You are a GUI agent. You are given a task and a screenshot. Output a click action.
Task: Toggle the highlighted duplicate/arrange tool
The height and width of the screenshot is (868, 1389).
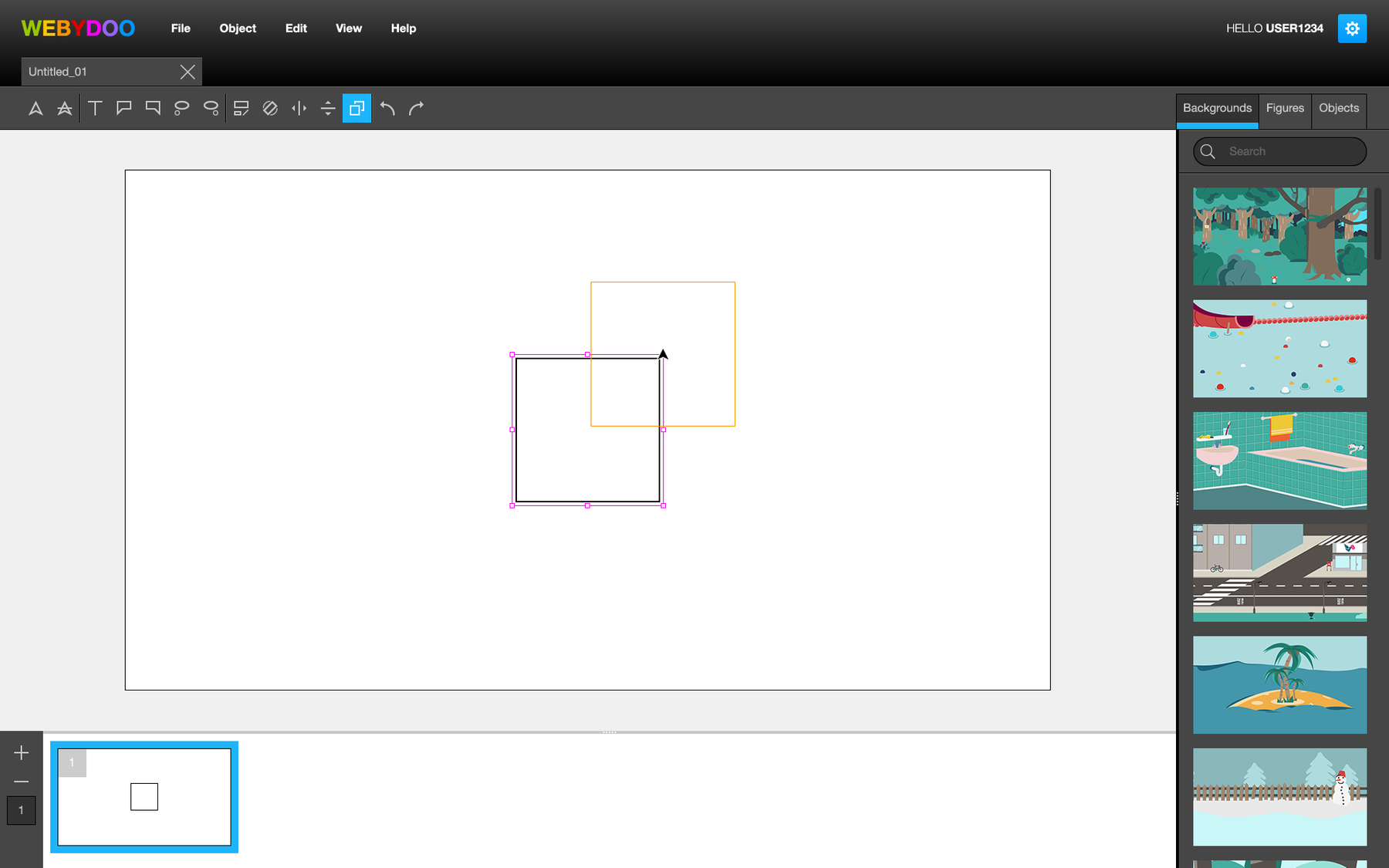click(x=357, y=109)
